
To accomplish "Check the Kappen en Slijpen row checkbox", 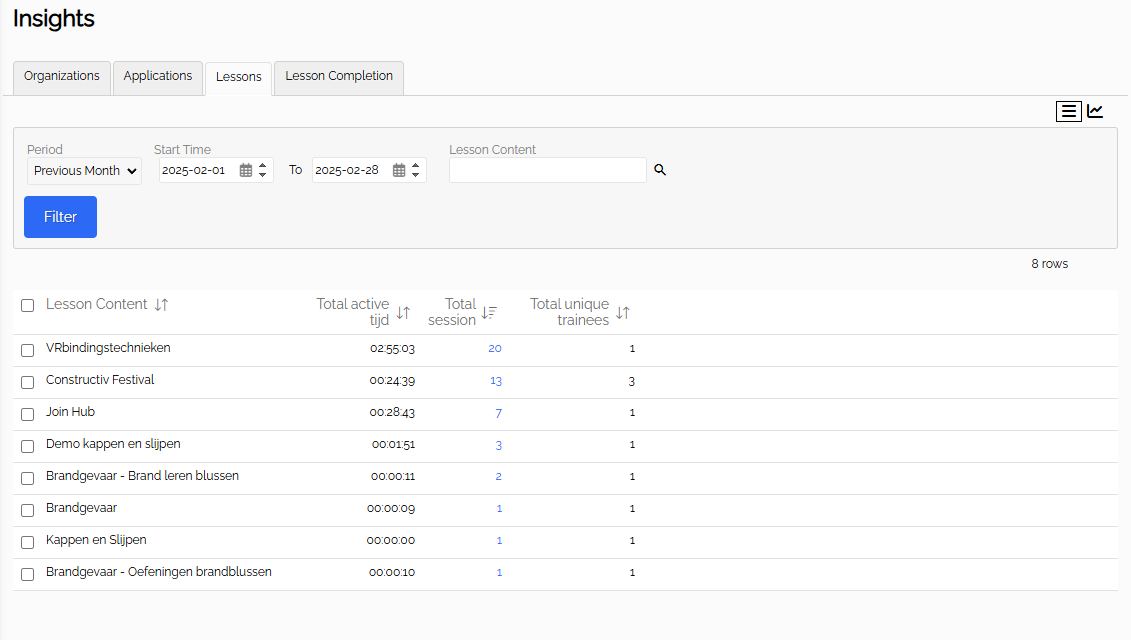I will coord(27,542).
